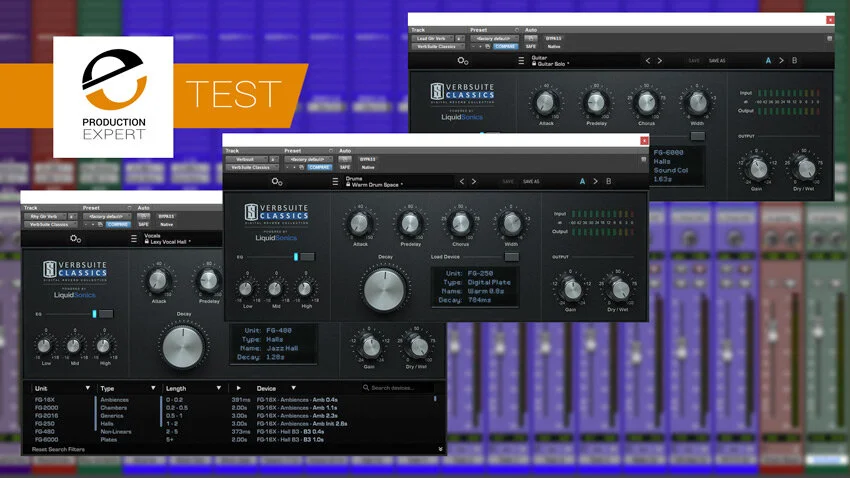
Task: Click the Production Expert logo
Action: 113,97
